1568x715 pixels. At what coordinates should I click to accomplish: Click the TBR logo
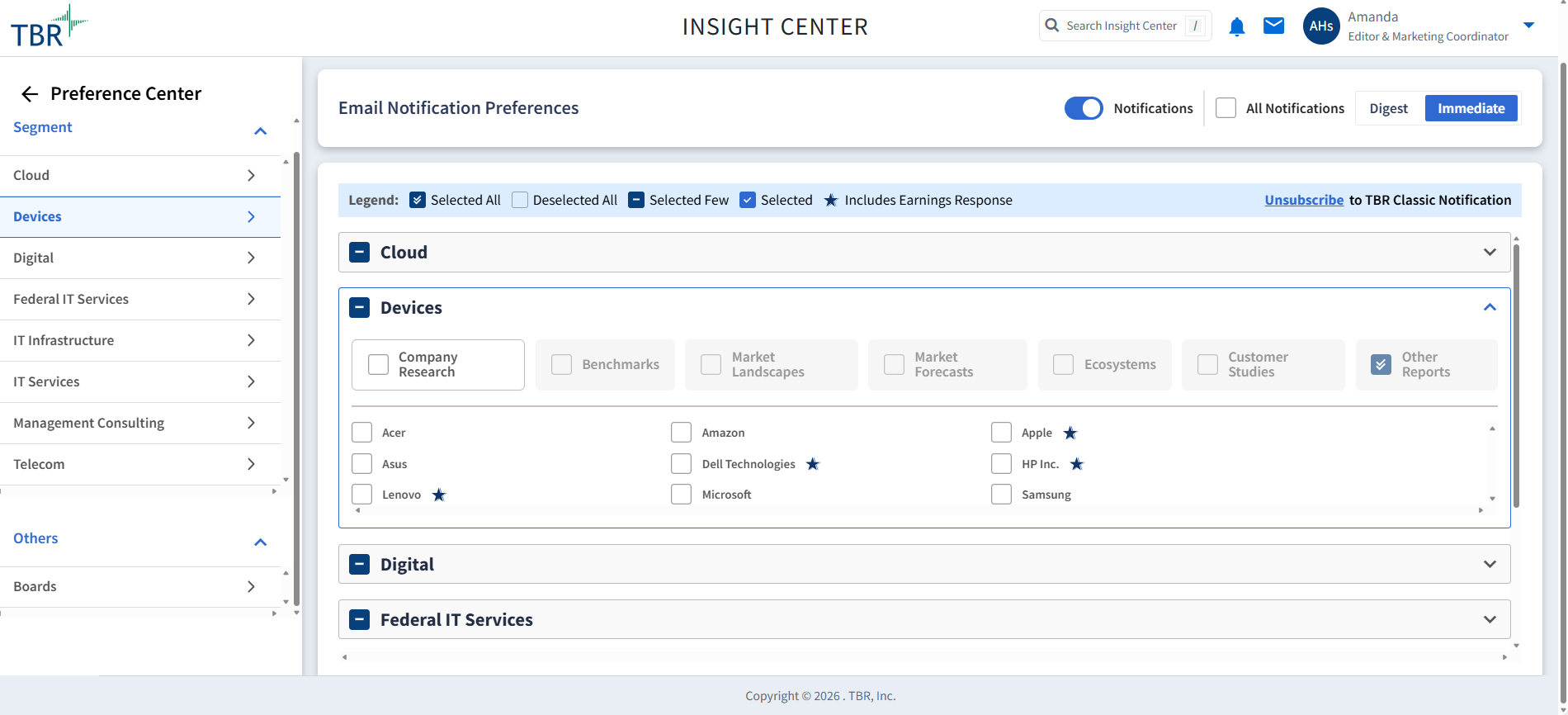click(48, 27)
